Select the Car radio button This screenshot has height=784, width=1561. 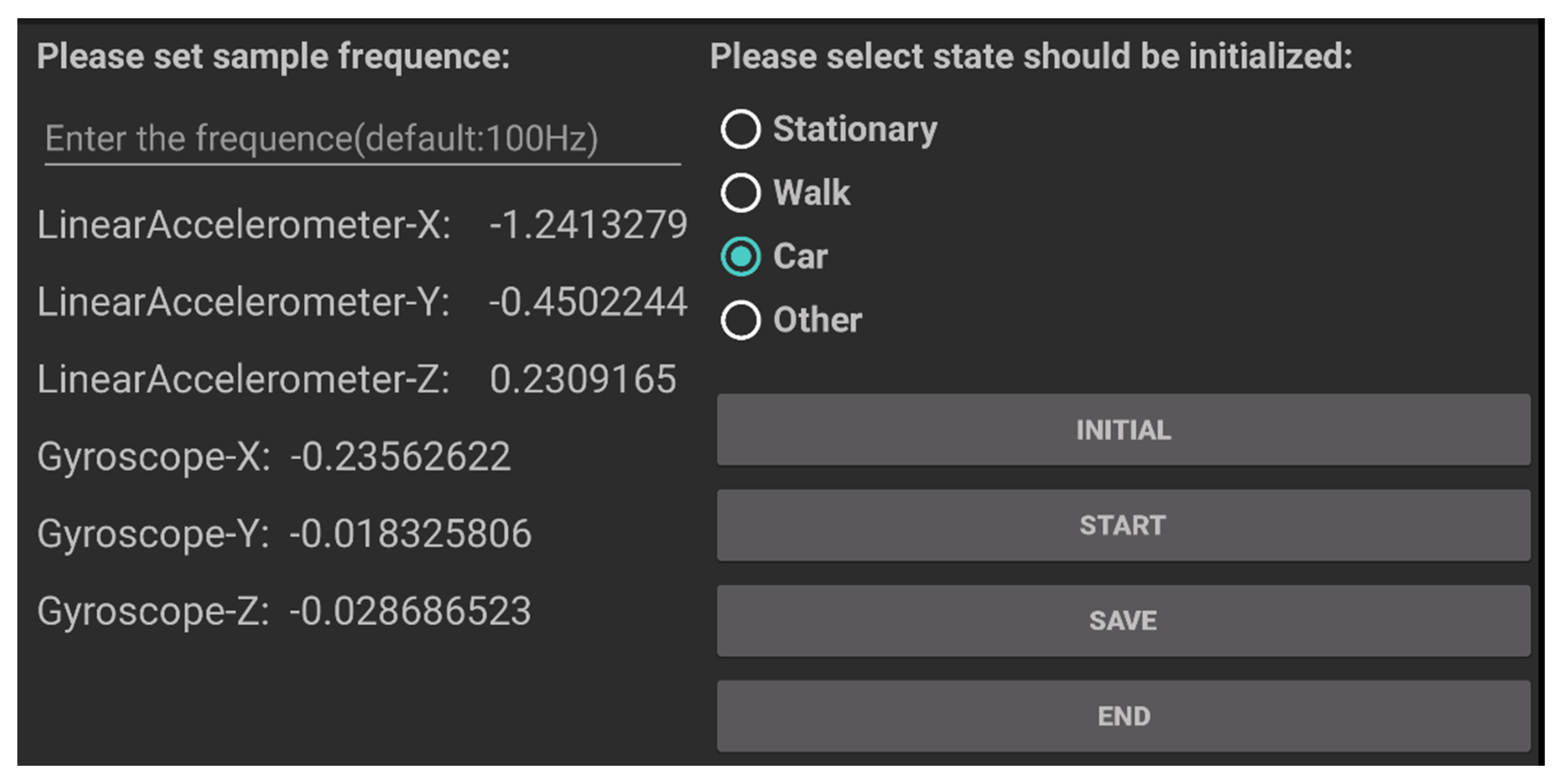(x=740, y=256)
